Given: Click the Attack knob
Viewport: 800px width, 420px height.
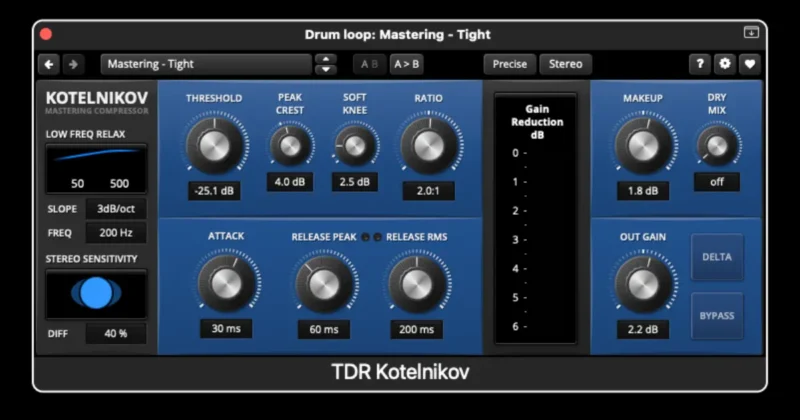Looking at the screenshot, I should coord(226,284).
